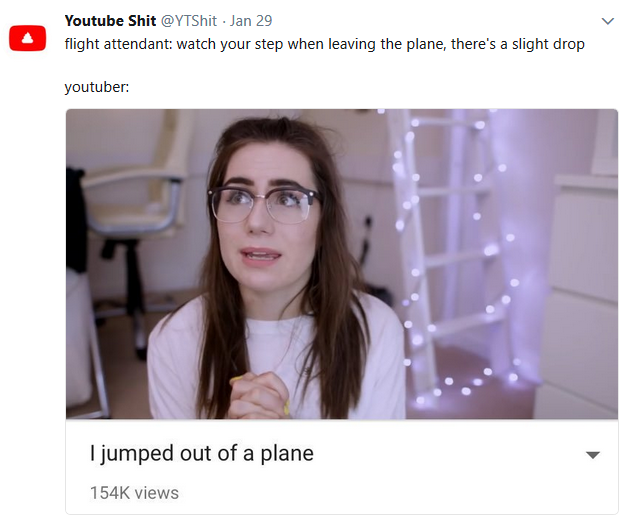624x521 pixels.
Task: Click the 'I jumped out of a plane' title
Action: click(202, 453)
